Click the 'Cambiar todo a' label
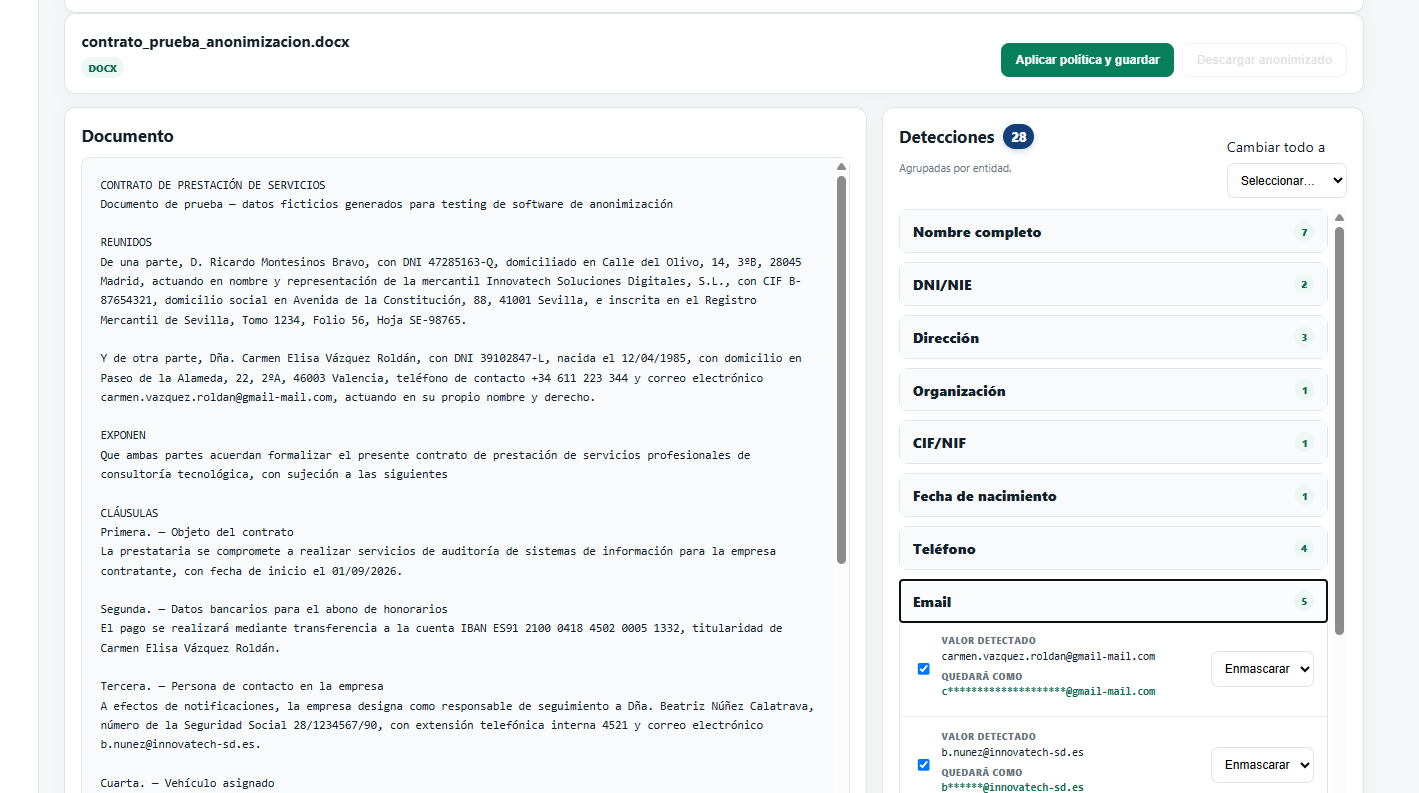The width and height of the screenshot is (1419, 793). point(1276,147)
